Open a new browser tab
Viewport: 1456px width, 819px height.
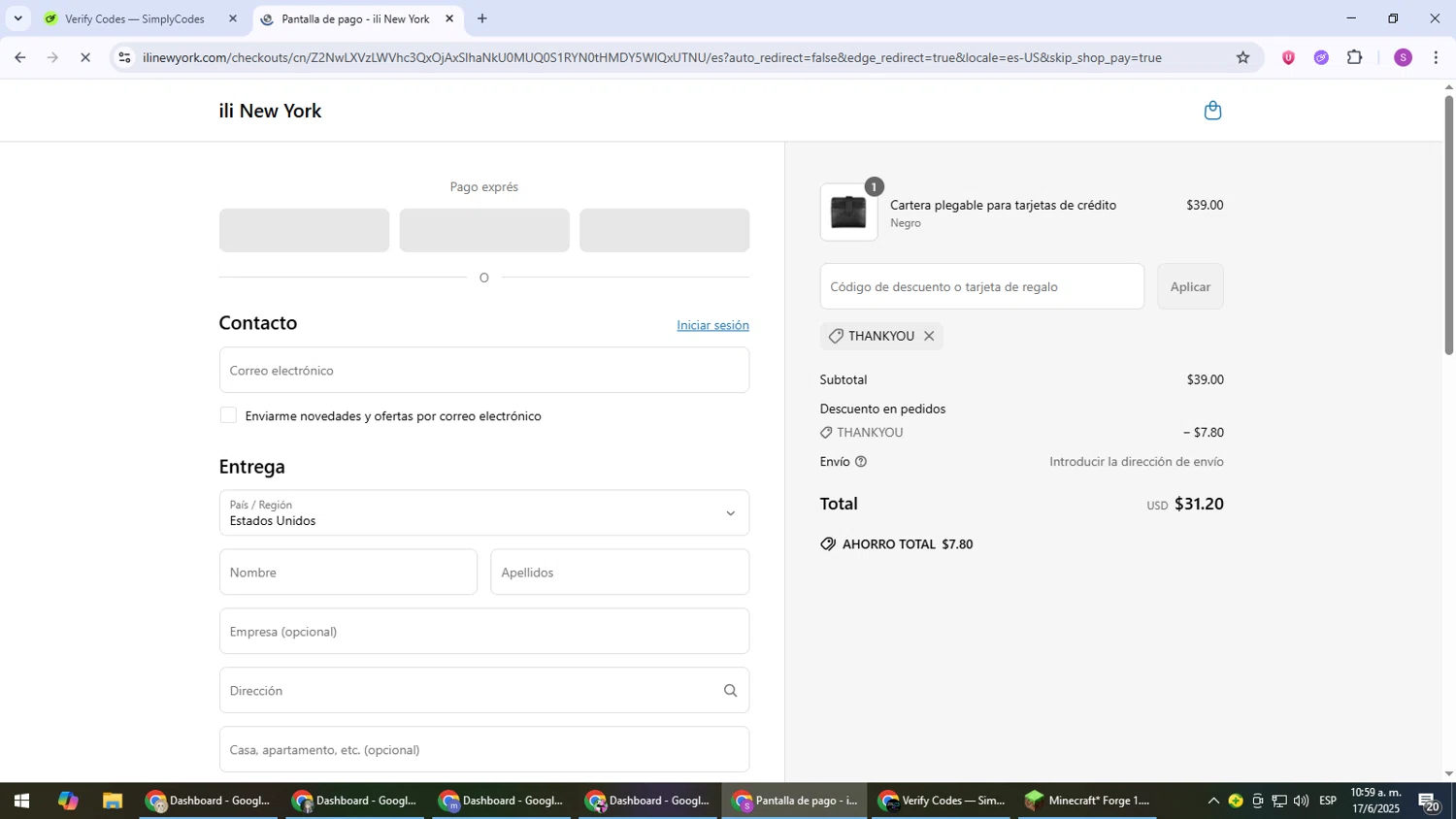pos(482,18)
